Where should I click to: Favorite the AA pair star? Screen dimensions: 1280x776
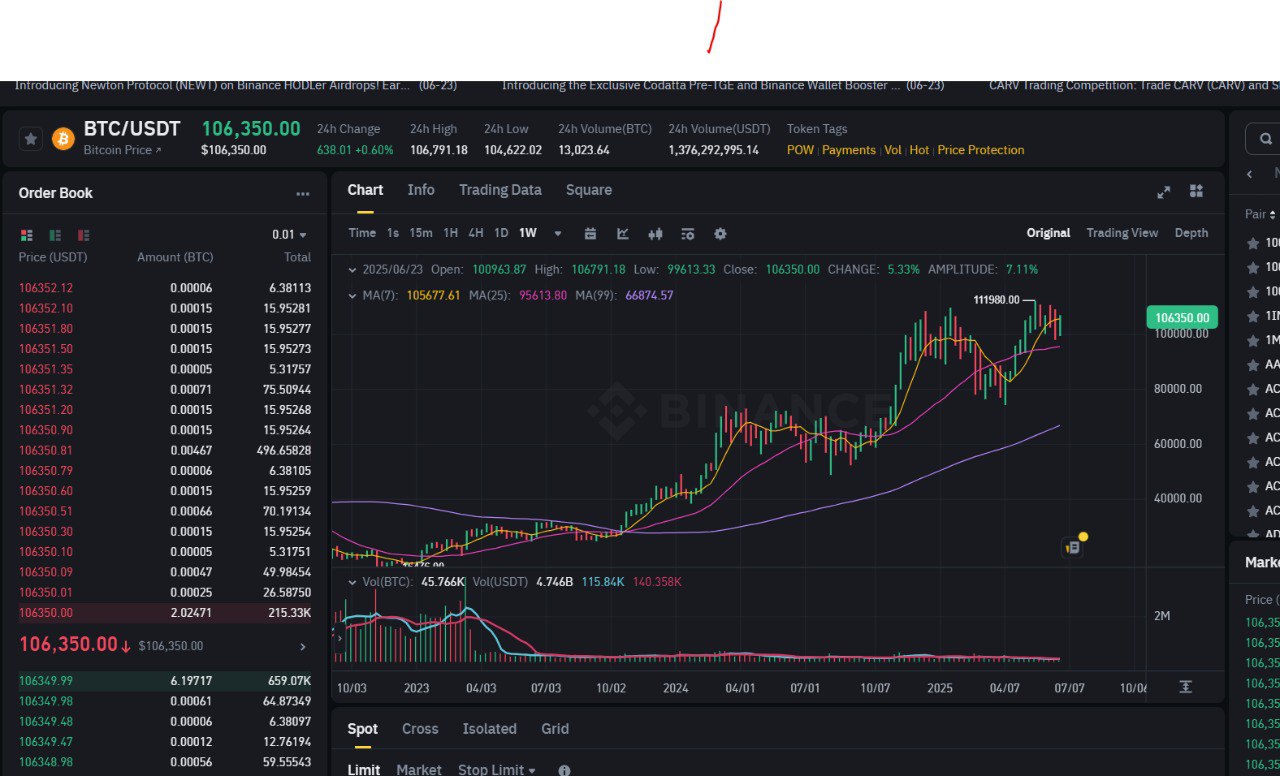pos(1252,365)
